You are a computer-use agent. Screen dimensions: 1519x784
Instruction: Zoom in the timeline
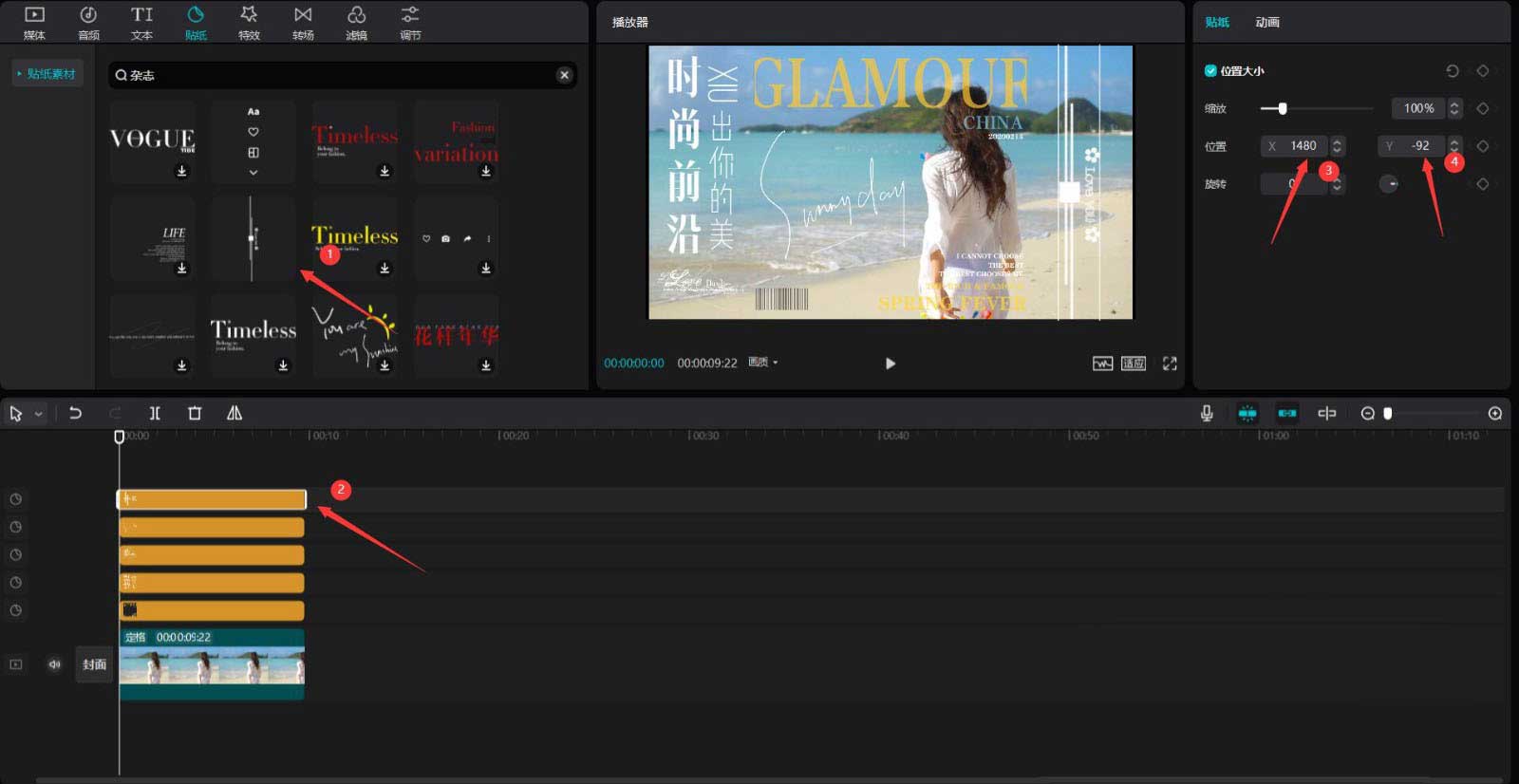point(1494,413)
